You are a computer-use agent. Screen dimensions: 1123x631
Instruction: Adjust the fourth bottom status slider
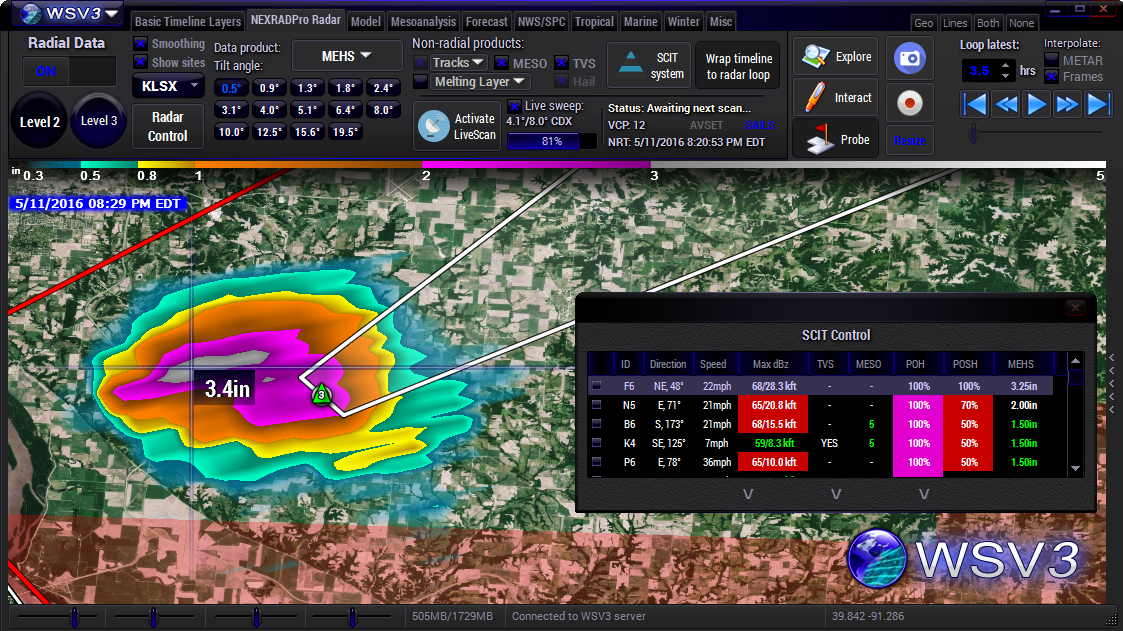tap(352, 616)
